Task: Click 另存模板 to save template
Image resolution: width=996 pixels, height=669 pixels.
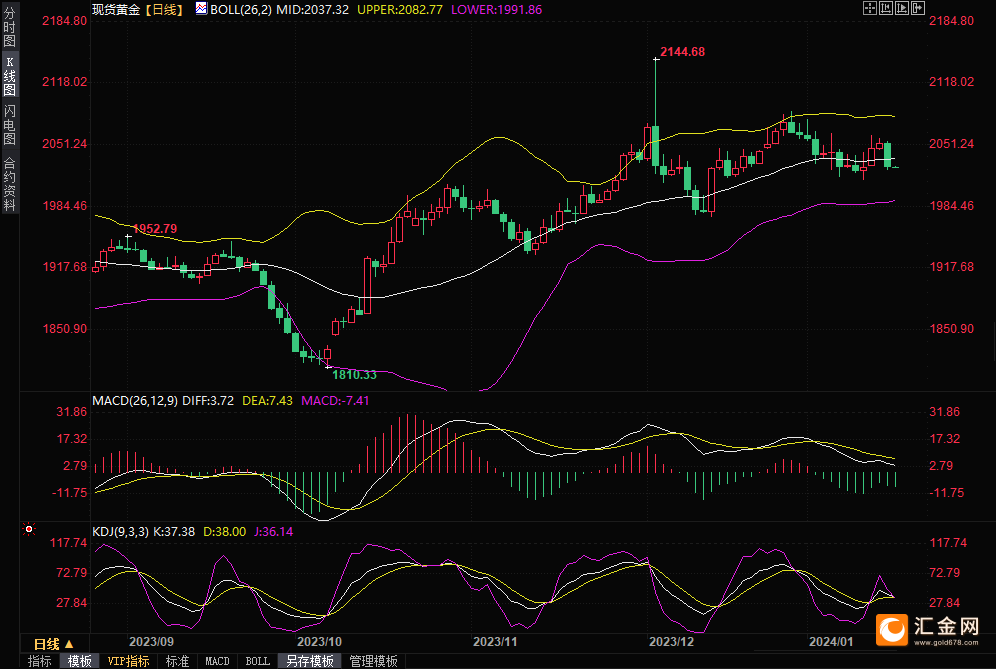Action: [309, 661]
